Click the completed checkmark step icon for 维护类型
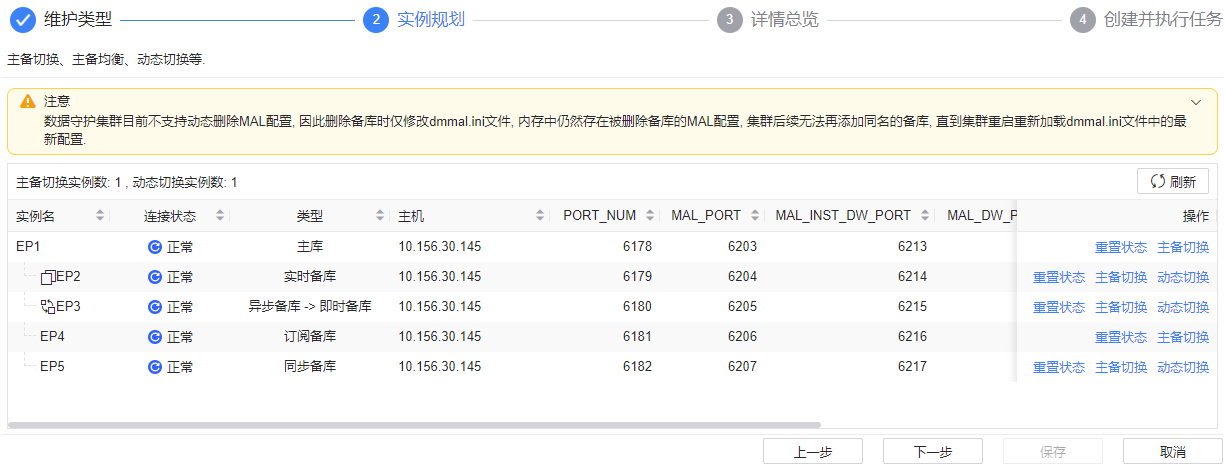Screen dimensions: 1225x466 (x=23, y=20)
